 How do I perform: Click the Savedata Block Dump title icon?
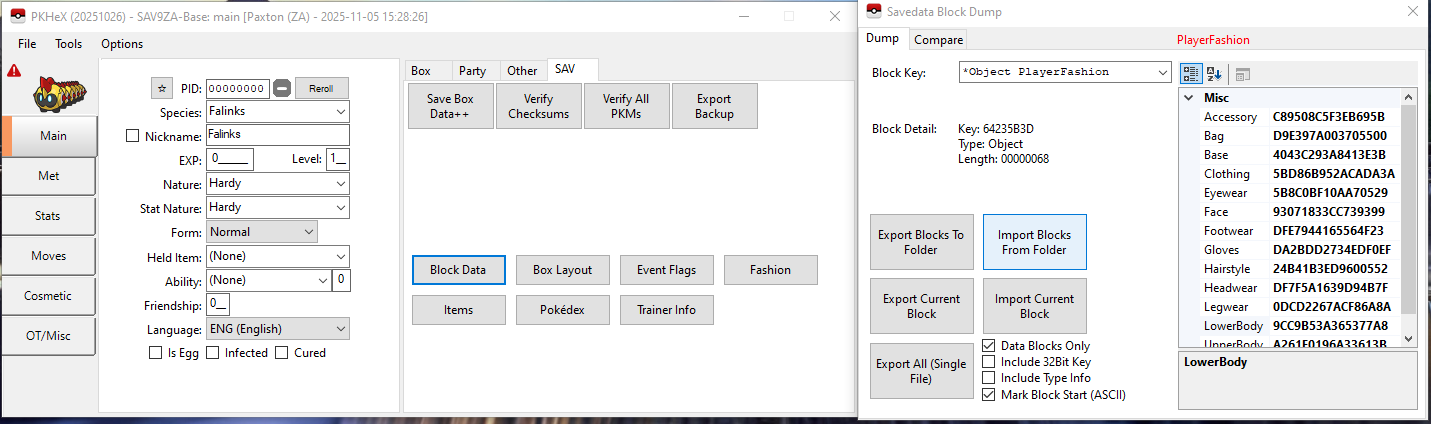pyautogui.click(x=872, y=12)
